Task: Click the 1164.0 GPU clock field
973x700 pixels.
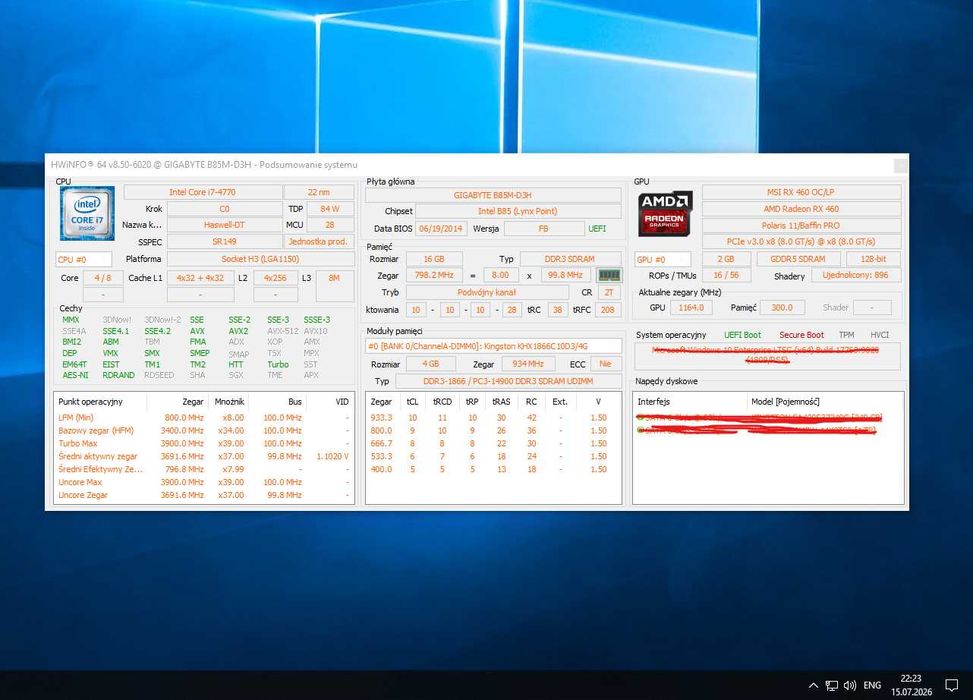Action: 691,307
